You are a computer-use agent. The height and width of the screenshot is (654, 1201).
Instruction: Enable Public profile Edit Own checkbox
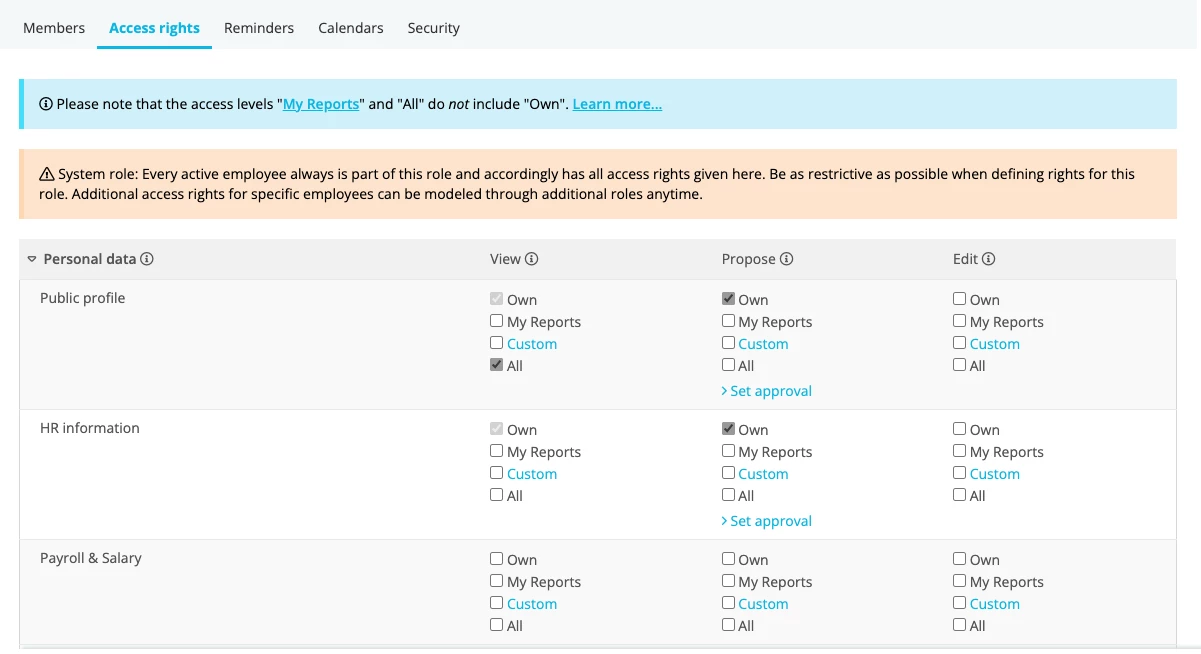click(x=959, y=299)
